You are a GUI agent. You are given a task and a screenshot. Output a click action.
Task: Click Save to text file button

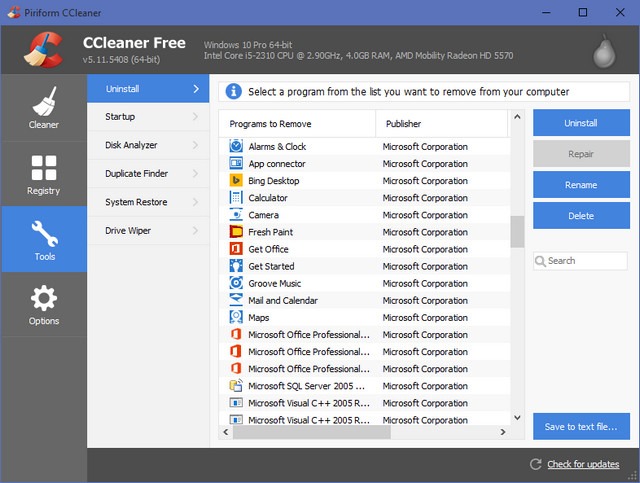tap(581, 427)
